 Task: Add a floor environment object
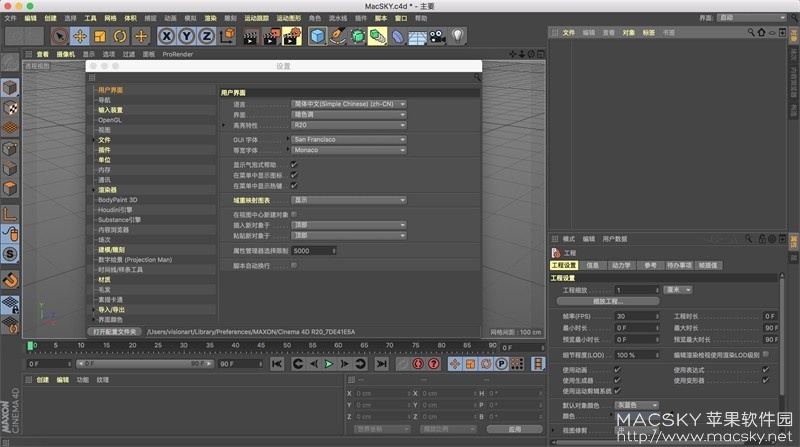[417, 36]
